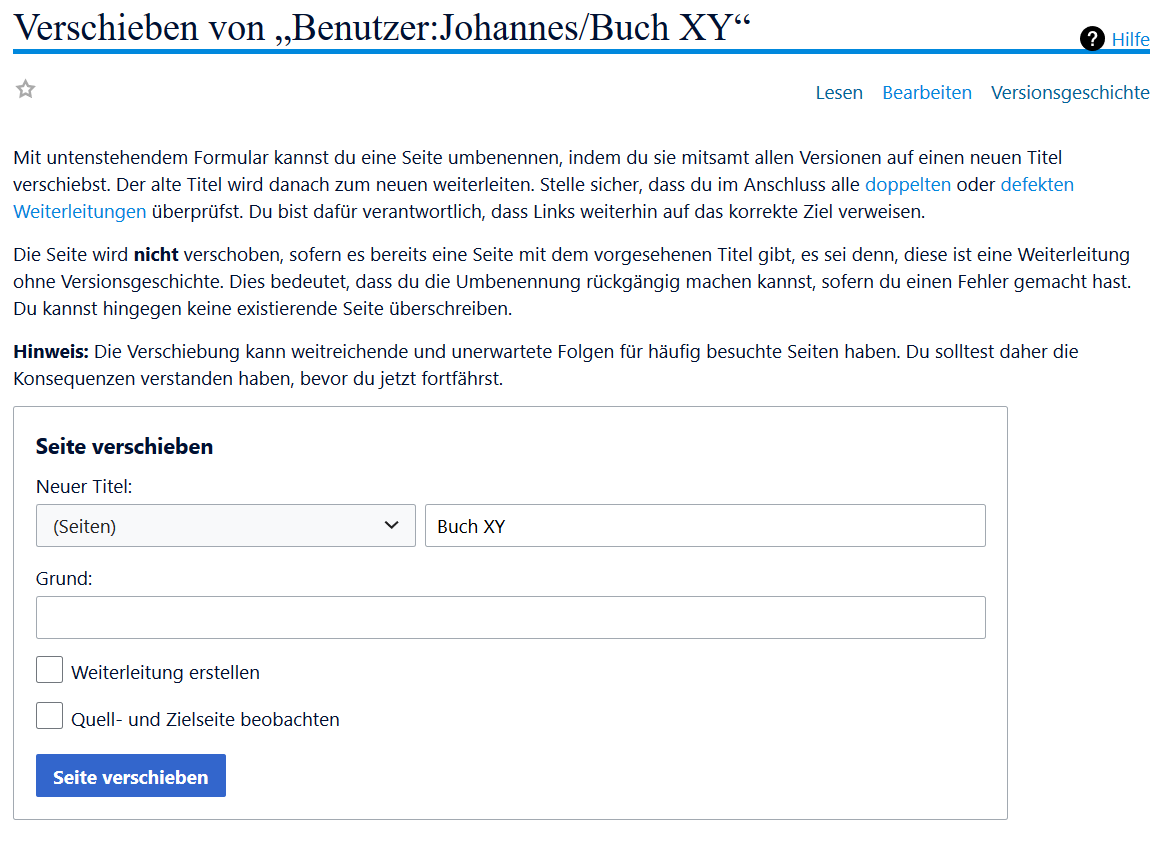Click the chevron arrow of namespace selector

click(391, 526)
